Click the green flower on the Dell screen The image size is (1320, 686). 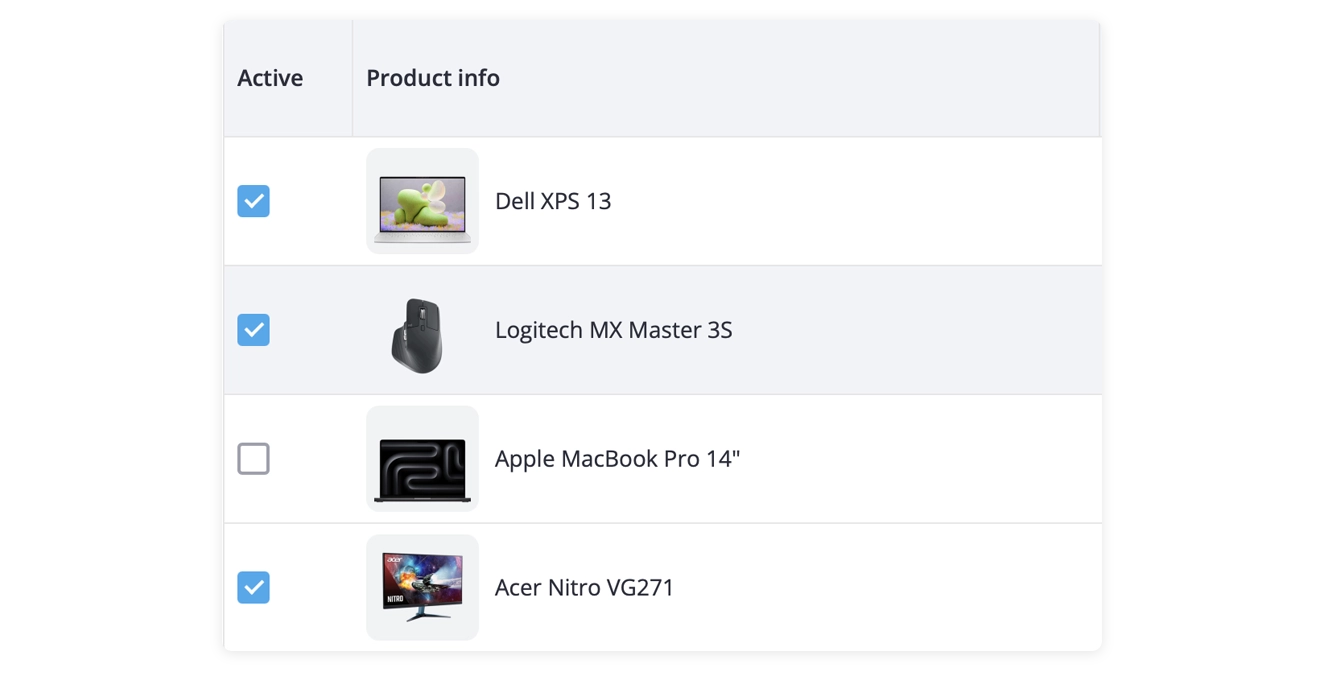click(422, 204)
